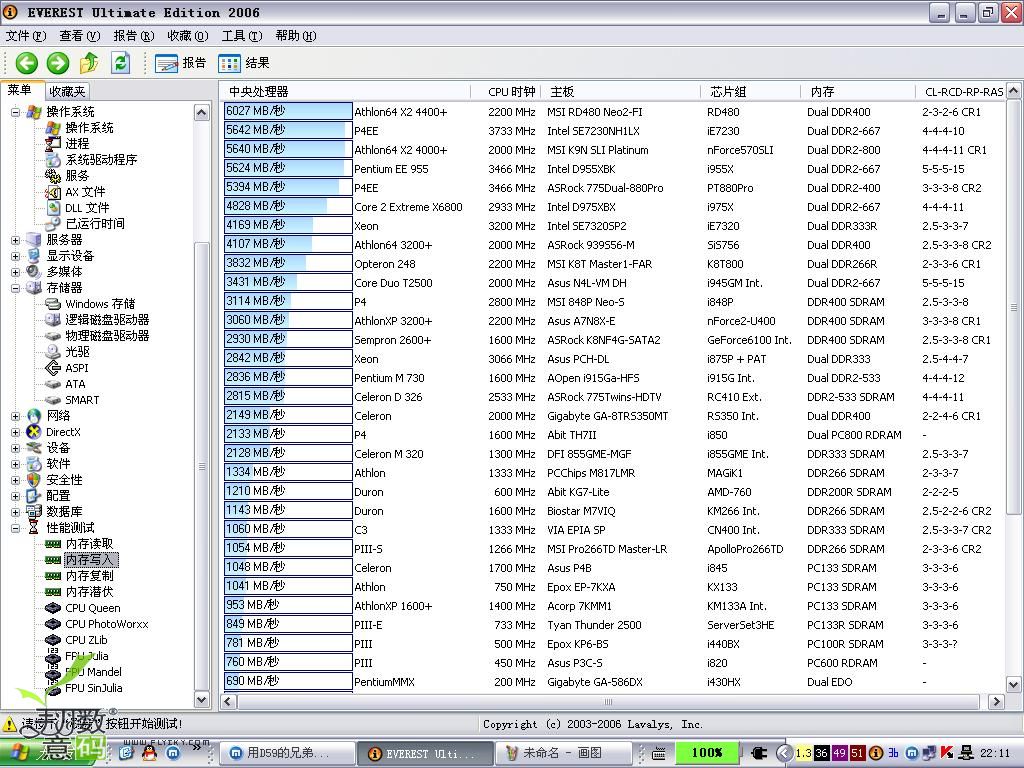The height and width of the screenshot is (768, 1024).
Task: Click the 服务 services icon
Action: 53,176
